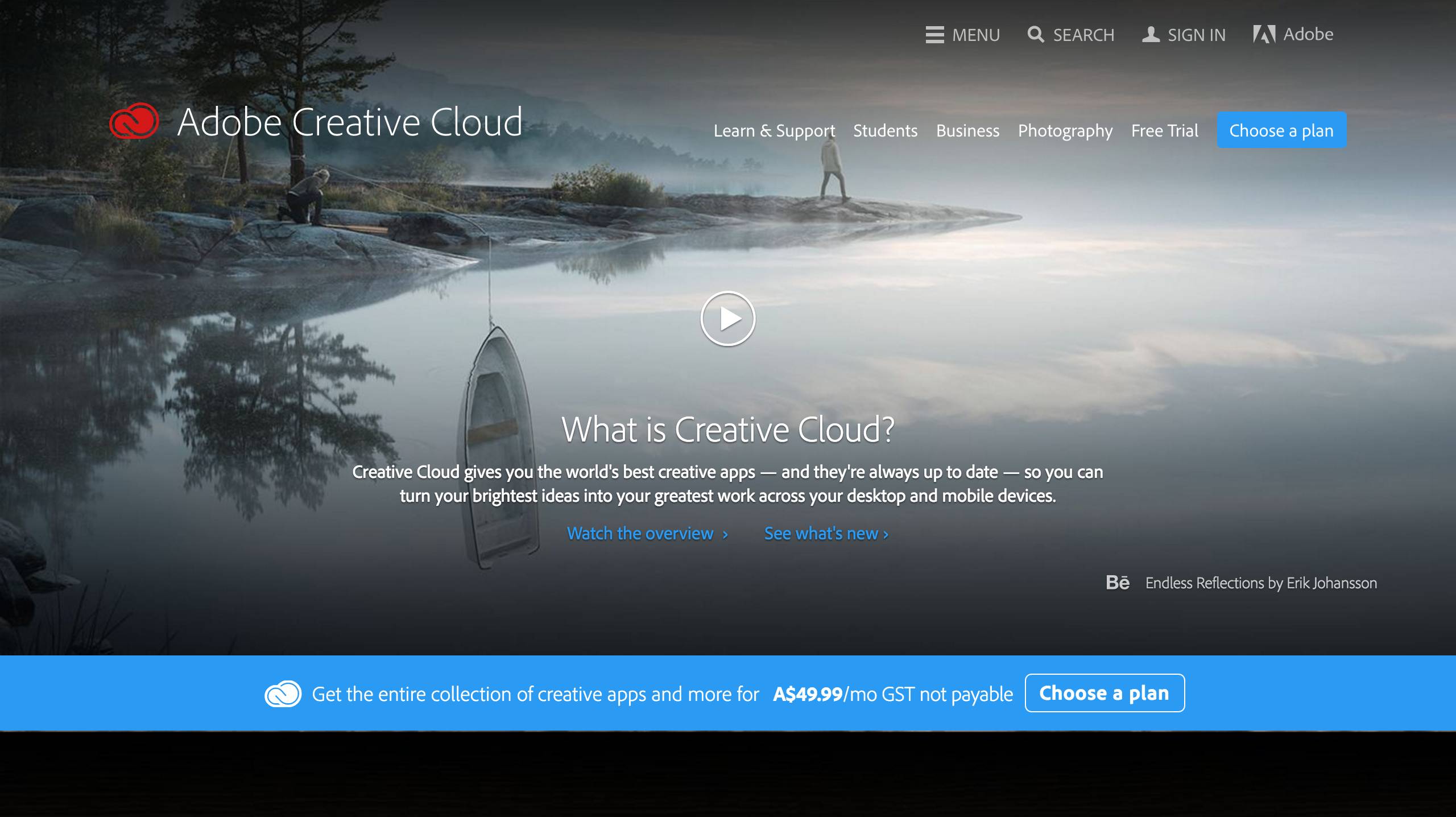Click Choose a plan in bottom banner
Image resolution: width=1456 pixels, height=817 pixels.
tap(1105, 693)
